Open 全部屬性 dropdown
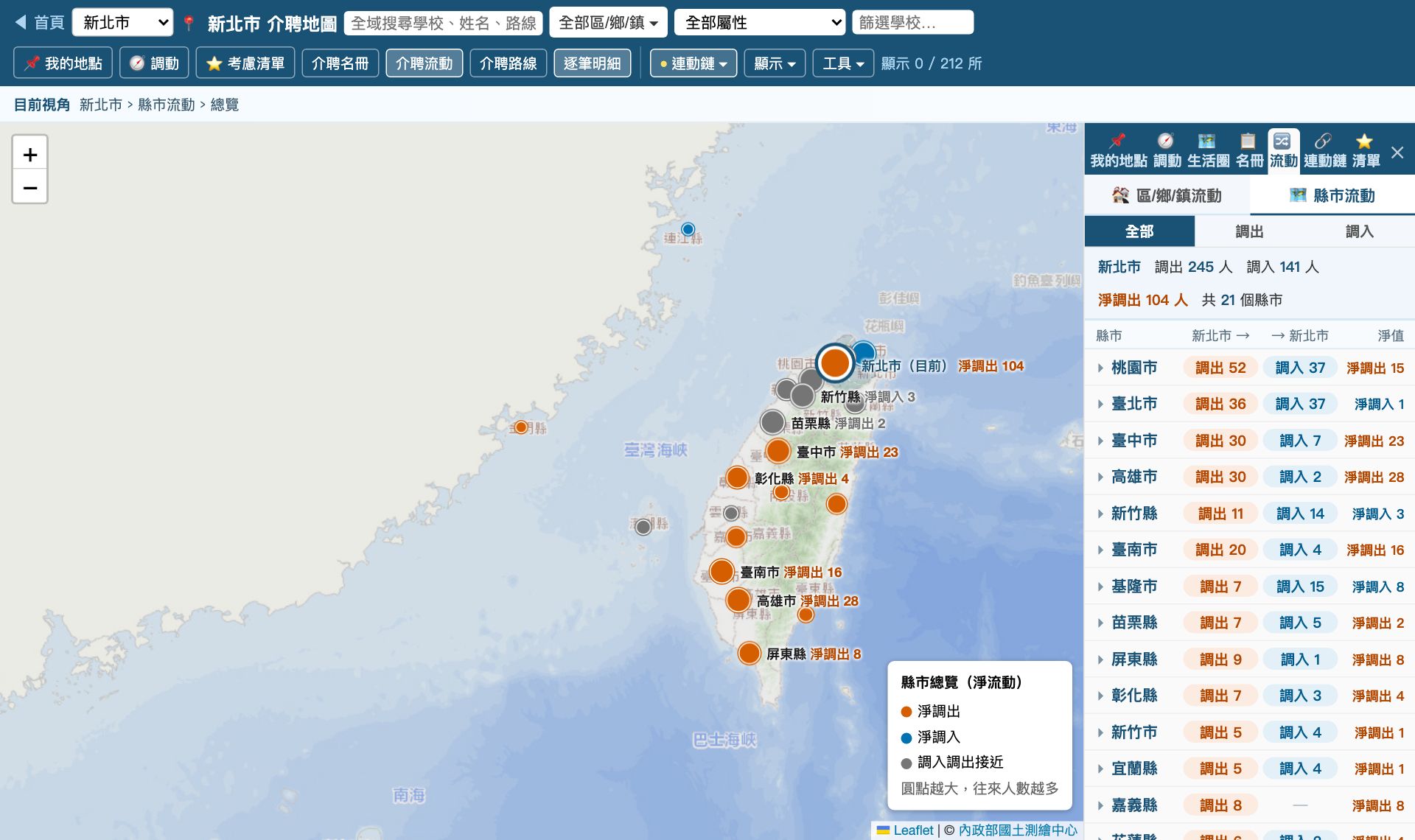The width and height of the screenshot is (1415, 840). [x=760, y=23]
